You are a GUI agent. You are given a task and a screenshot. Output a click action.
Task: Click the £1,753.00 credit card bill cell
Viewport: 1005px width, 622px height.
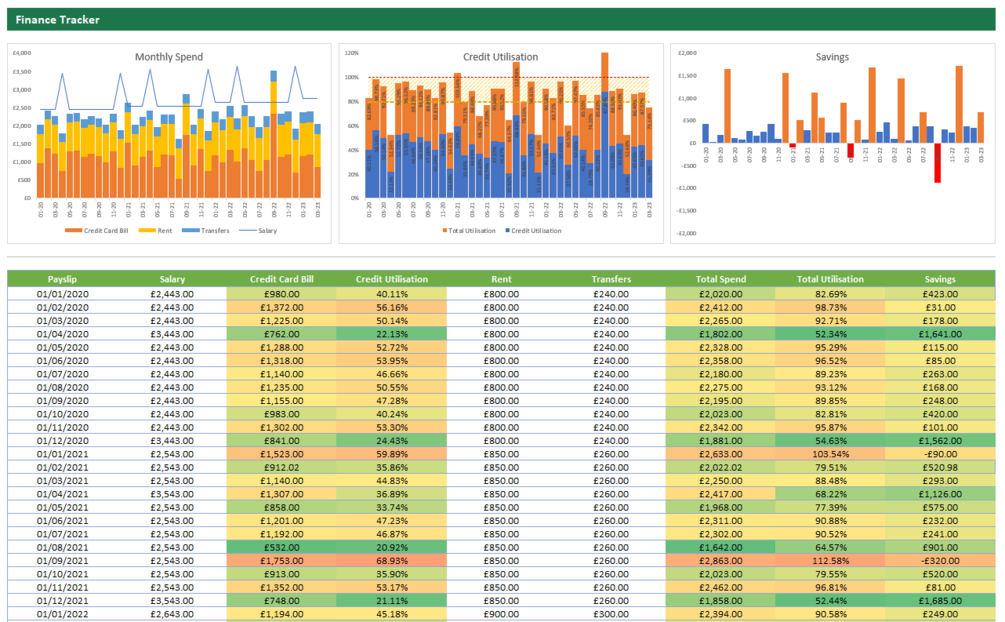[281, 561]
